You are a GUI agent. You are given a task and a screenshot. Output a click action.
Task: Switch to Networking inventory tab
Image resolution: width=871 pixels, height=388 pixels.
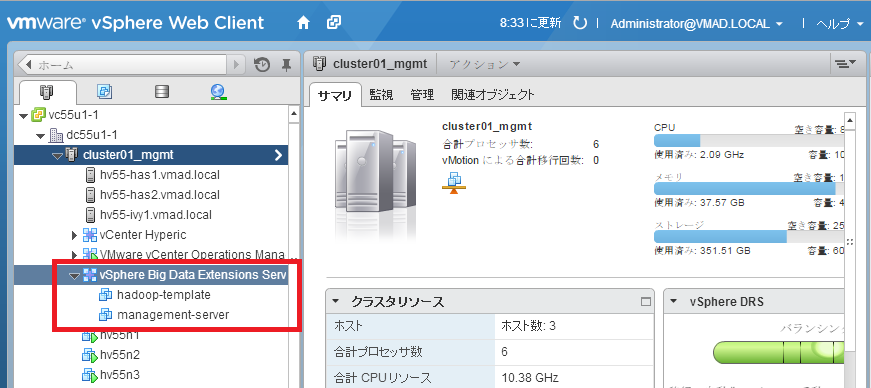click(218, 92)
